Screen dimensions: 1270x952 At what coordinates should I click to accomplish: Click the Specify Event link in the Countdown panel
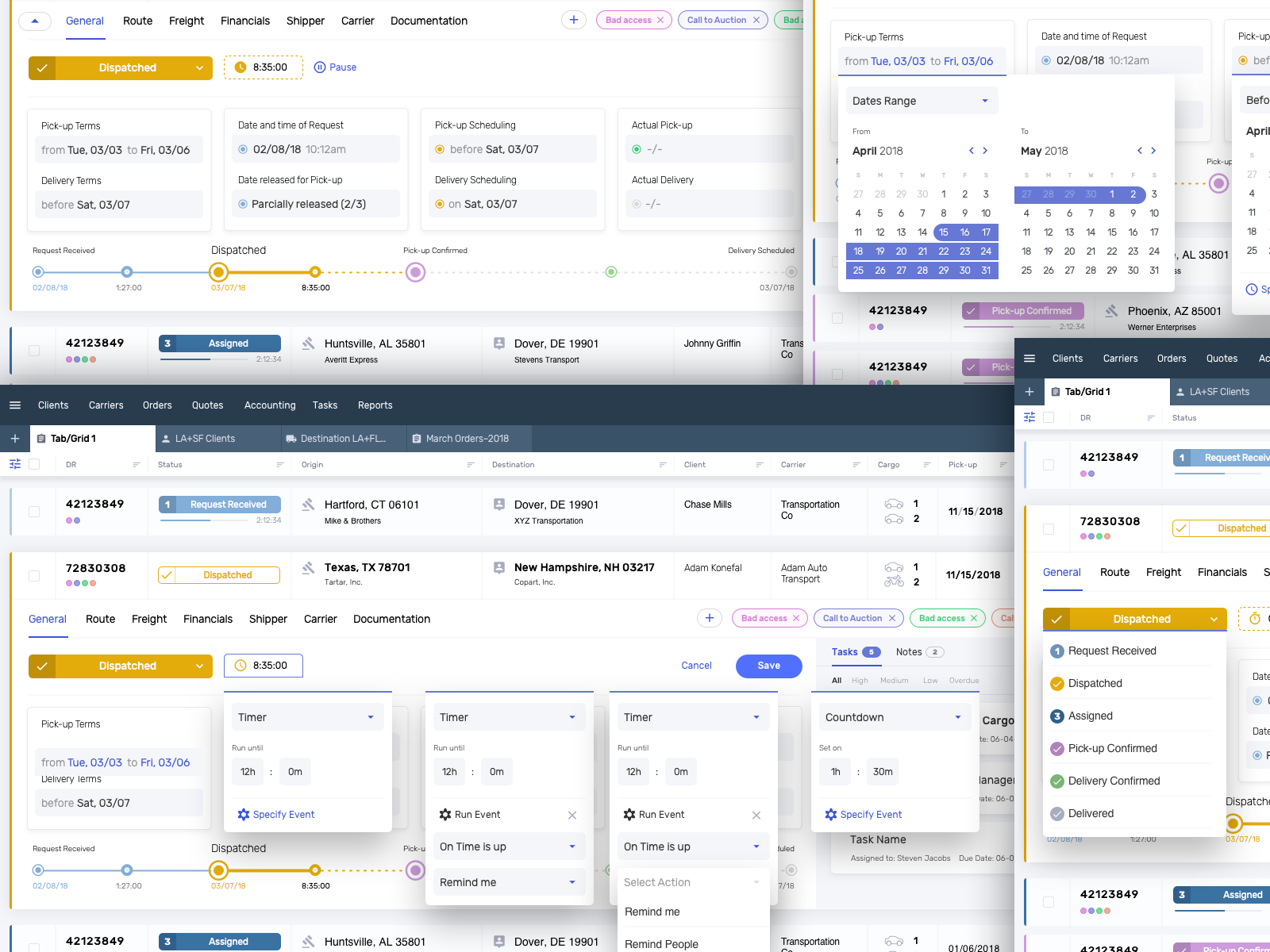coord(870,814)
